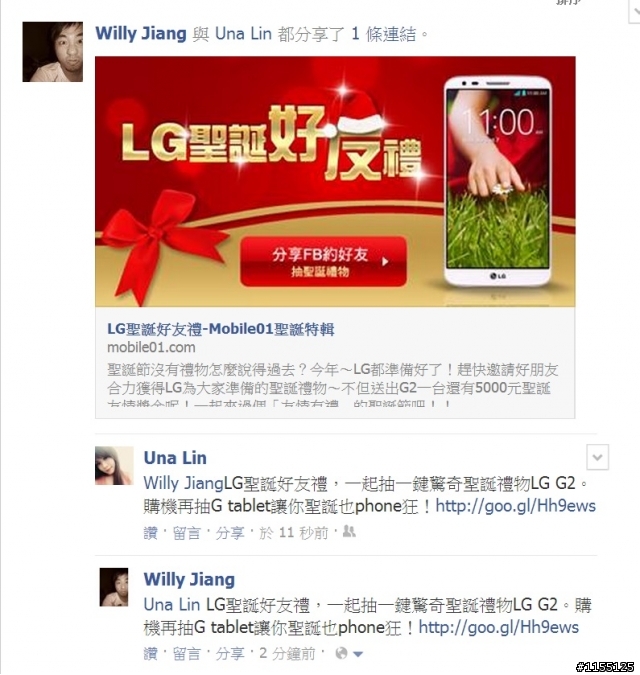Click the mobile01.com domain text
Screen dimensions: 640x675
pyautogui.click(x=151, y=347)
